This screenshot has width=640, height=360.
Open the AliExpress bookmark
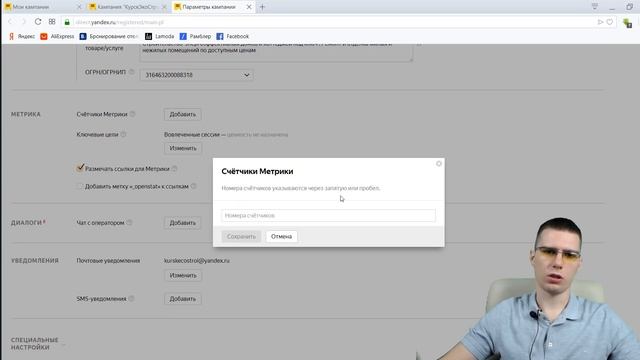point(57,36)
